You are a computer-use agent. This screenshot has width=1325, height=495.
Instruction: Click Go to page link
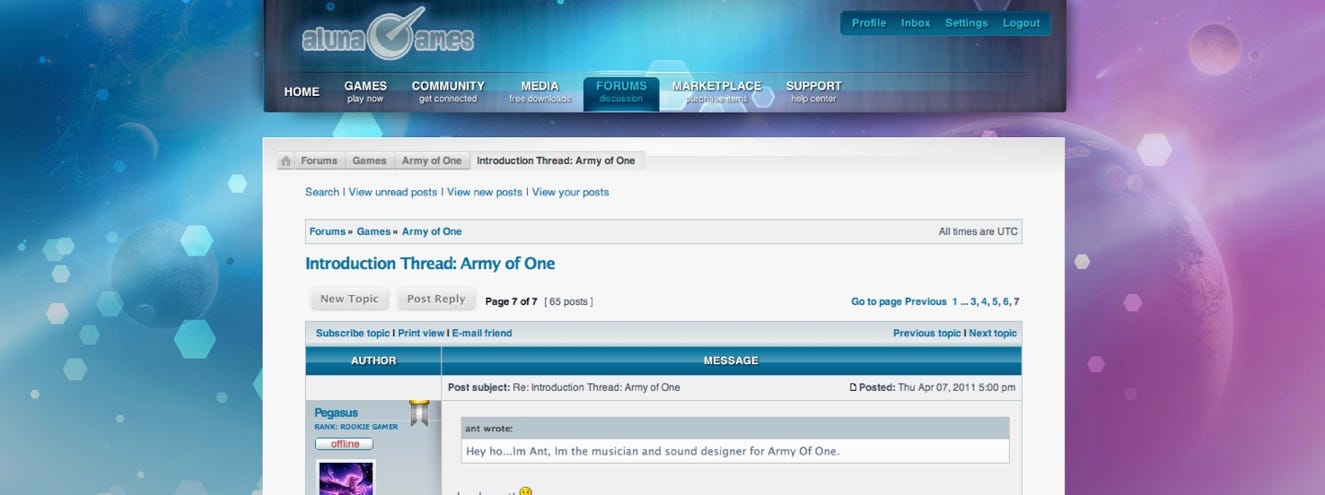(x=877, y=301)
